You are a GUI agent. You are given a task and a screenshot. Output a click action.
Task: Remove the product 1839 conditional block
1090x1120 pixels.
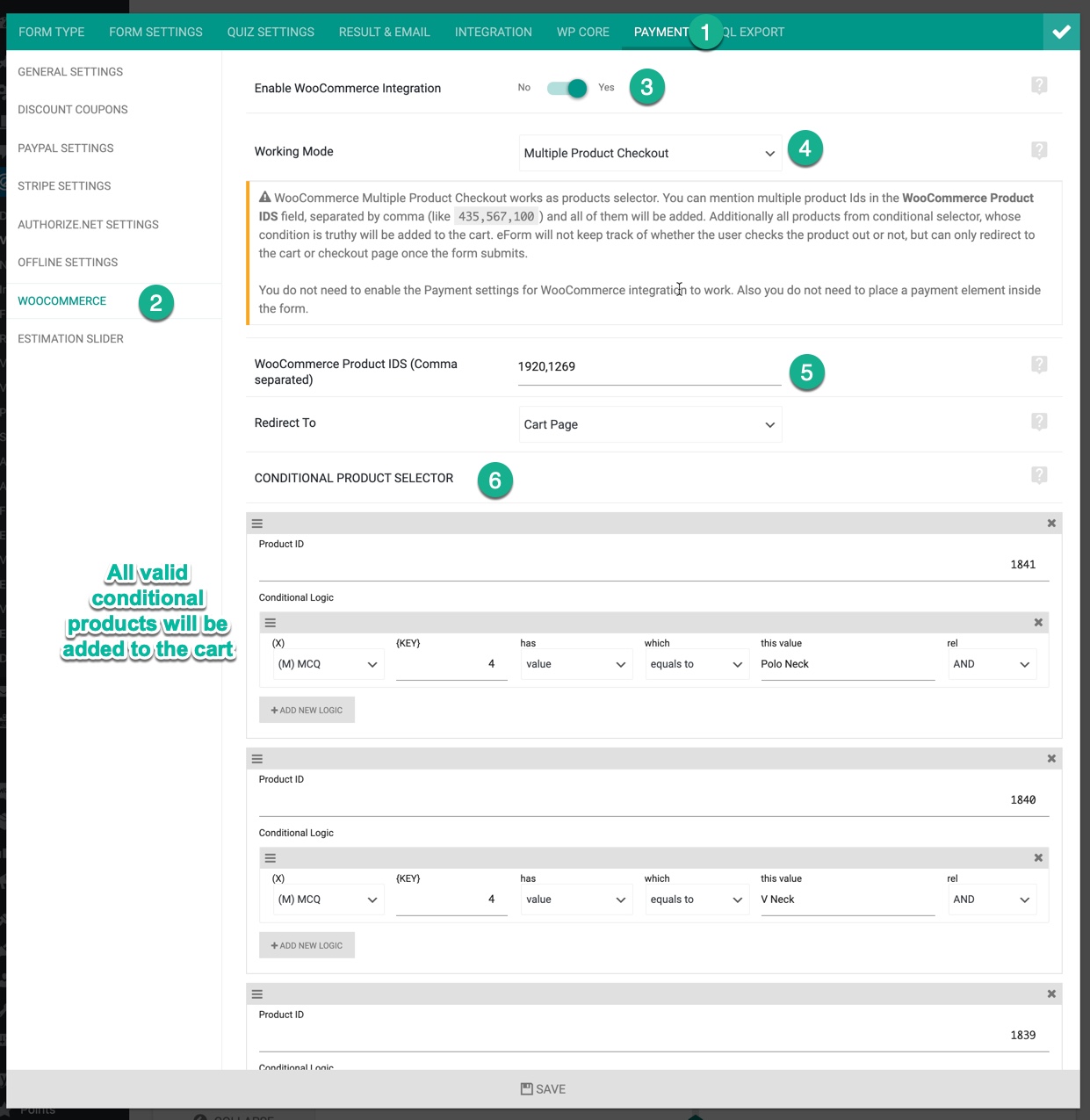point(1051,994)
